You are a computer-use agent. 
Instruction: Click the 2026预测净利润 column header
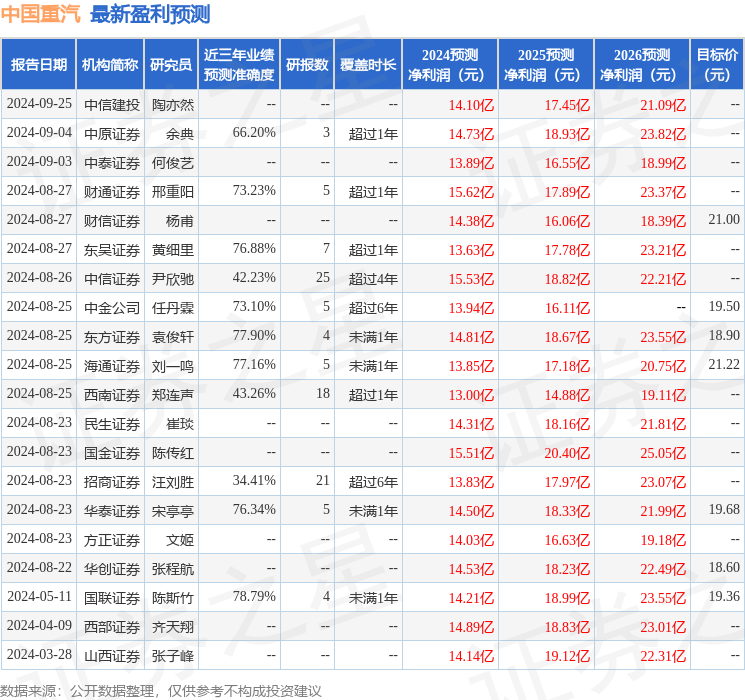[x=642, y=65]
